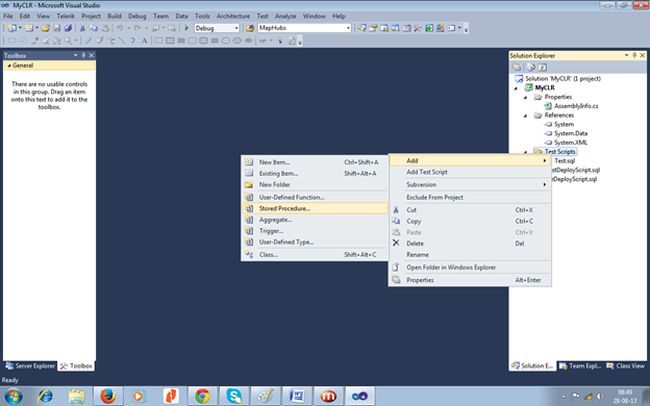This screenshot has width=650, height=406.
Task: Click the Save All toolbar icon
Action: pyautogui.click(x=68, y=28)
